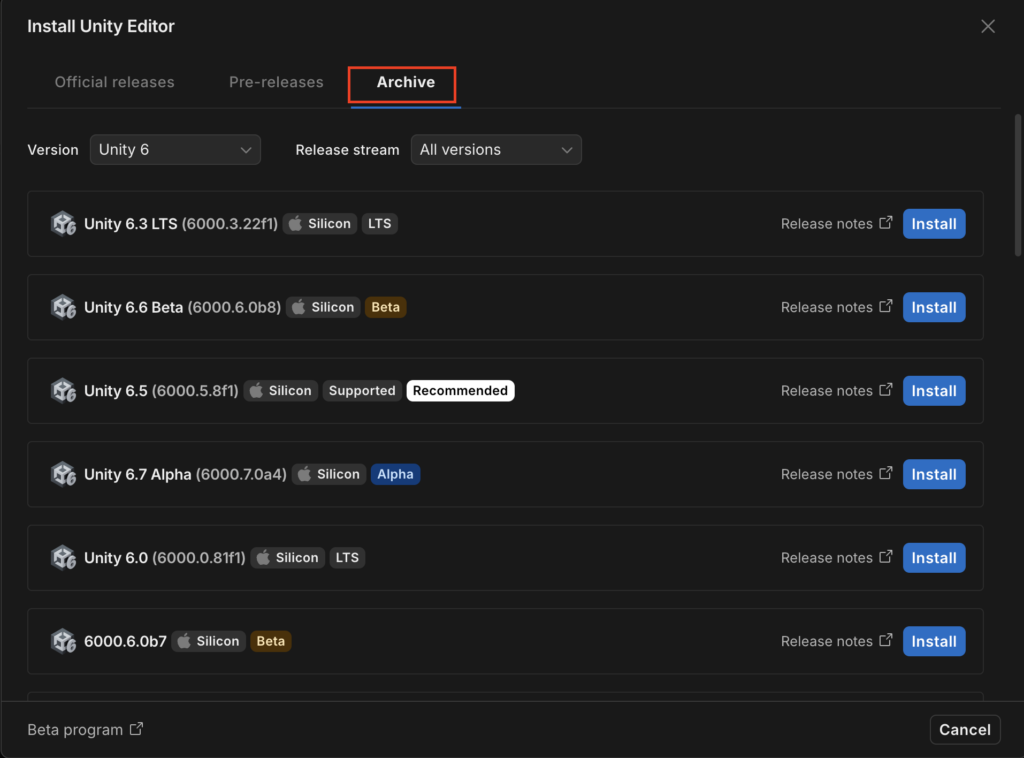Click the Silicon badge on Unity 6.3 LTS
1024x758 pixels.
pos(320,223)
